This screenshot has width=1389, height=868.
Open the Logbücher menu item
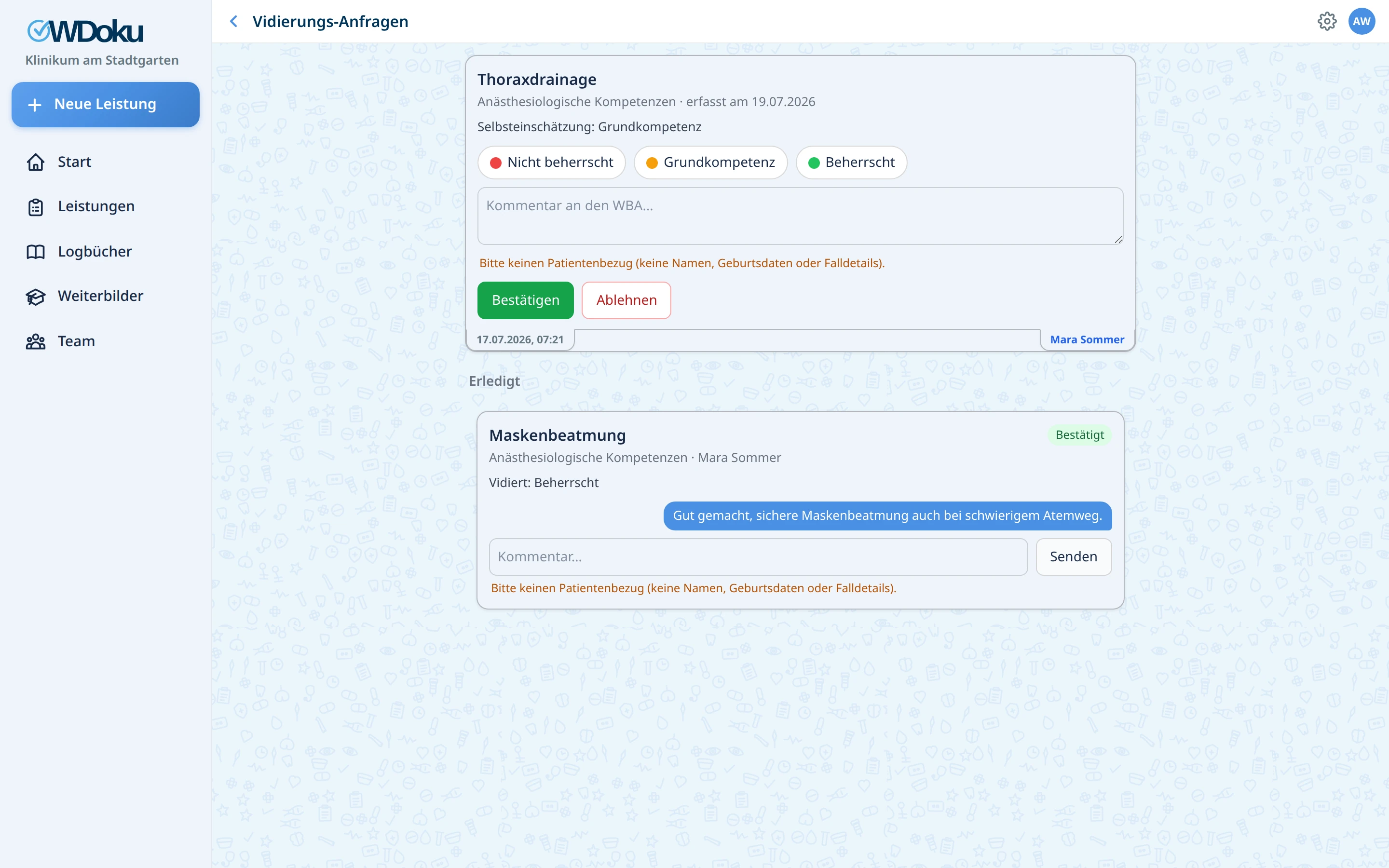coord(106,251)
